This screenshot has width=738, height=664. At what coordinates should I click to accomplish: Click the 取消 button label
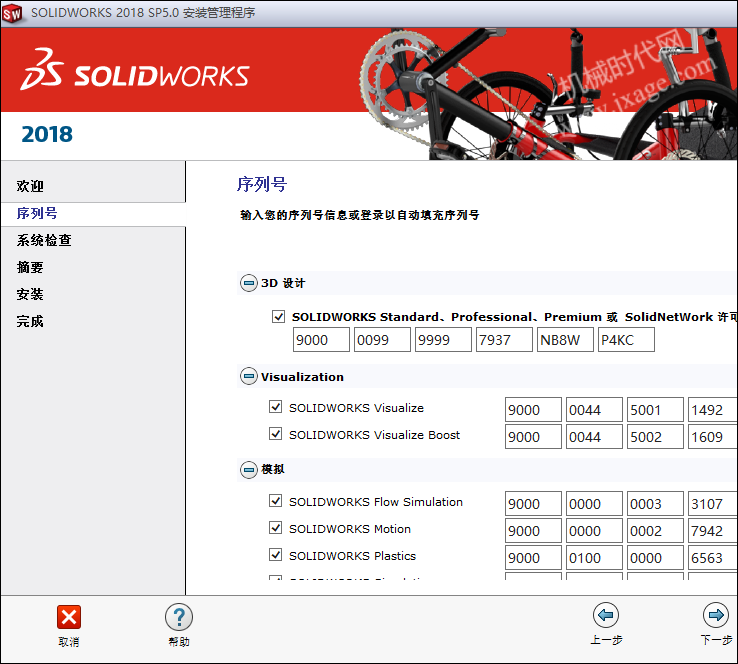click(x=69, y=641)
